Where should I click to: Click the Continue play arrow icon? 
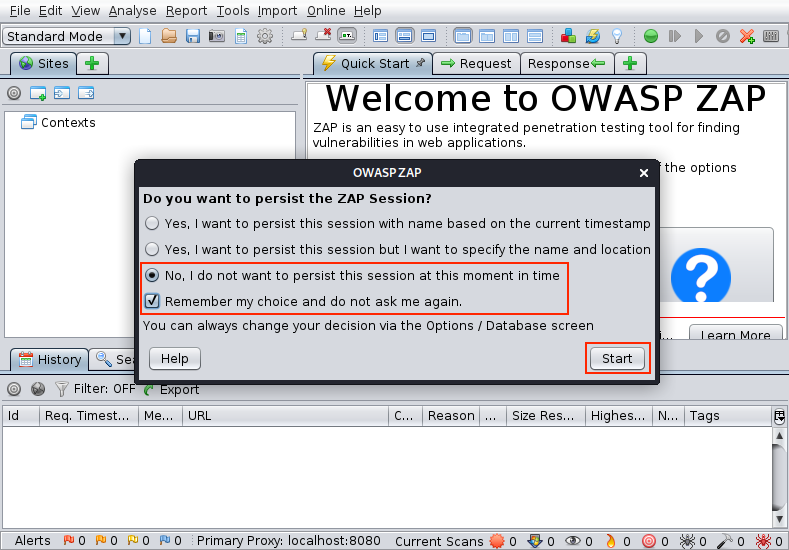point(698,36)
